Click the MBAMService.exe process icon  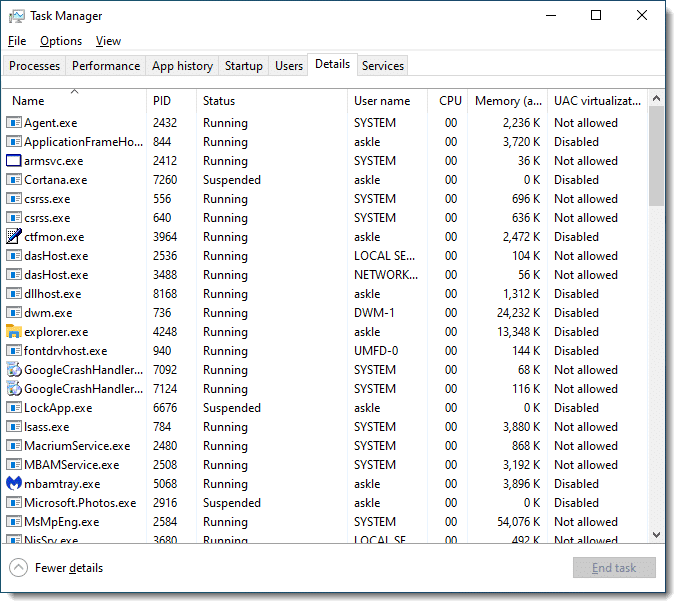pos(14,465)
